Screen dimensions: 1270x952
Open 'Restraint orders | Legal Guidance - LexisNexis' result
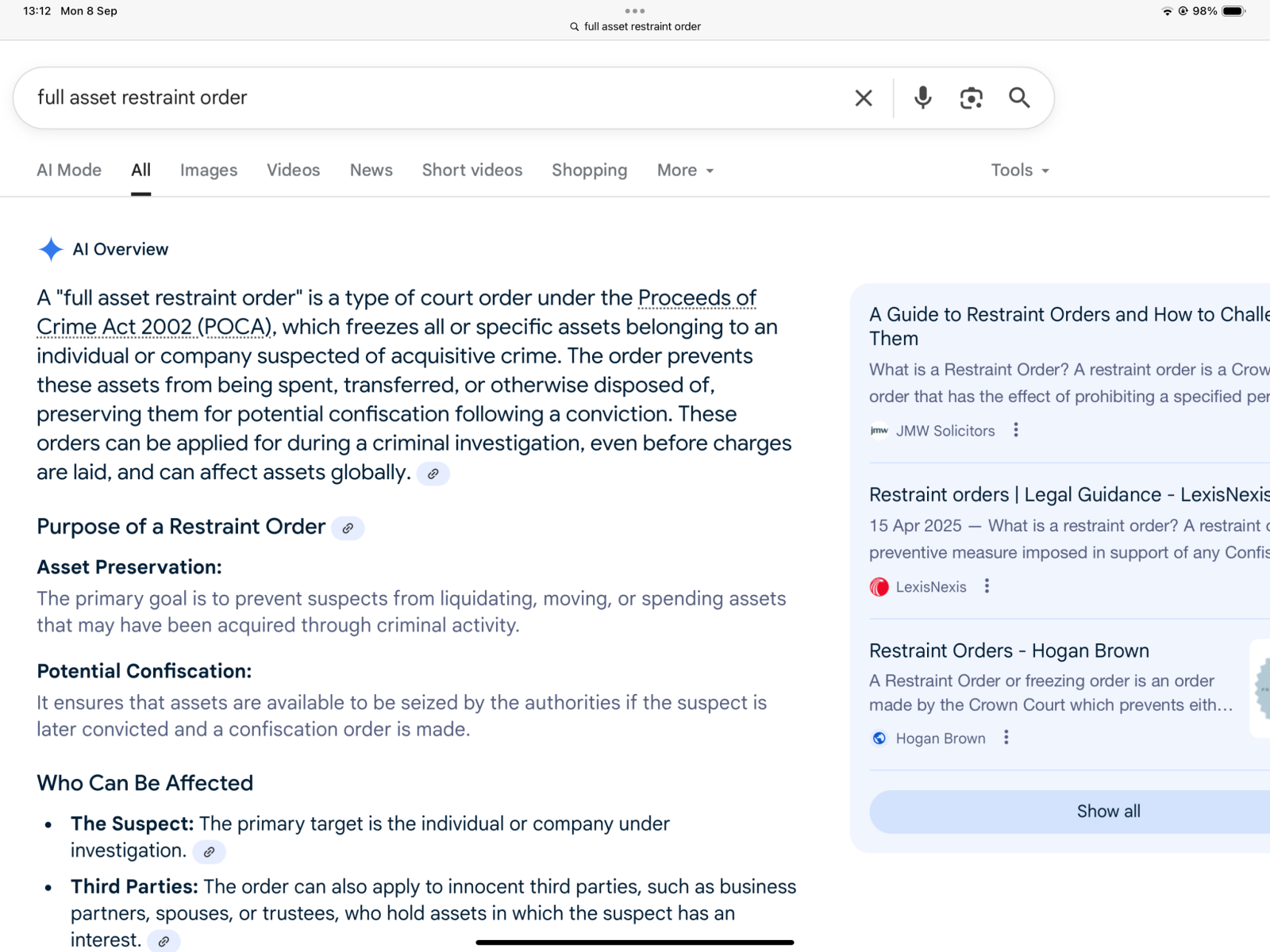[1069, 495]
